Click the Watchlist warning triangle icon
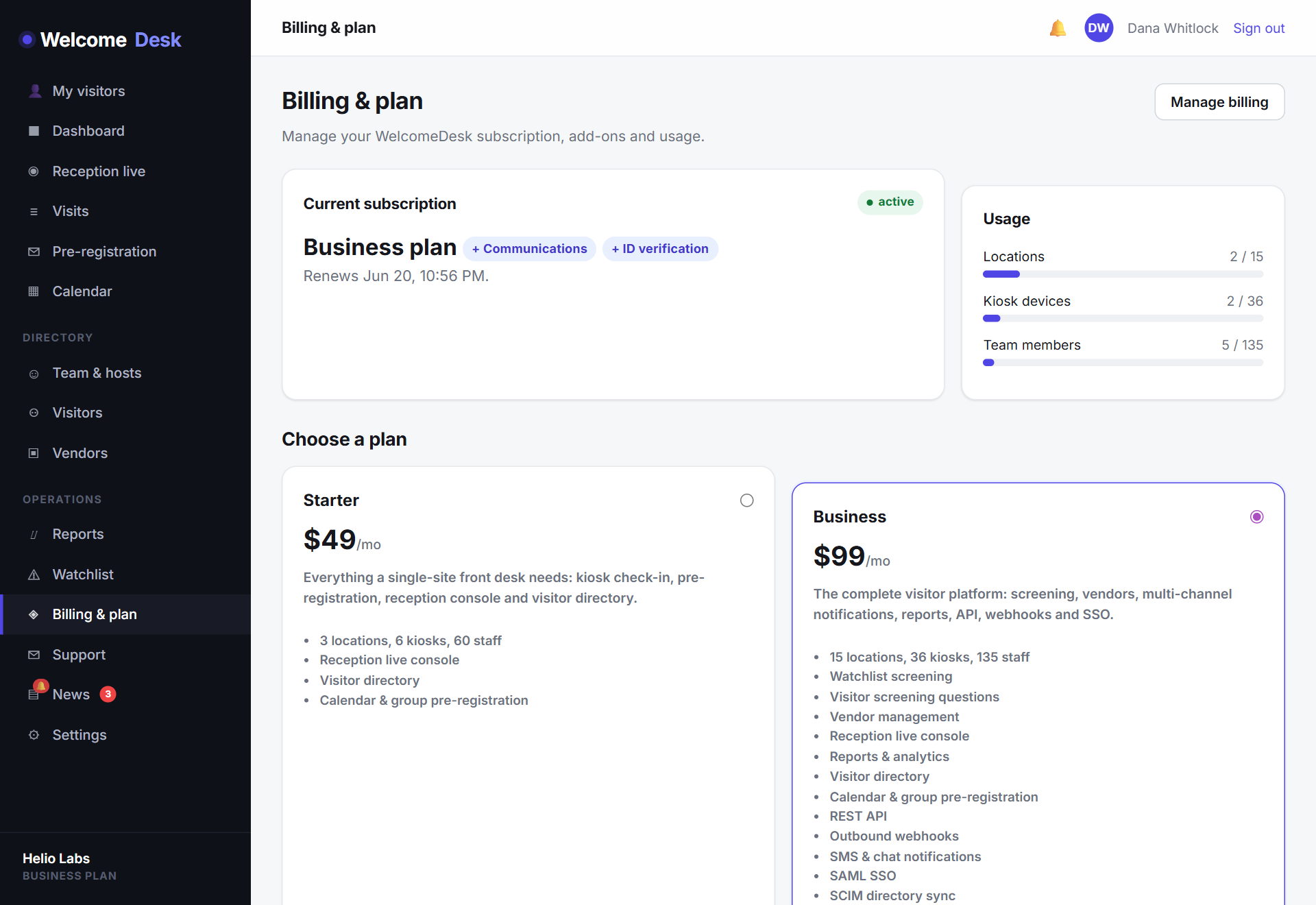This screenshot has height=905, width=1316. (x=34, y=575)
